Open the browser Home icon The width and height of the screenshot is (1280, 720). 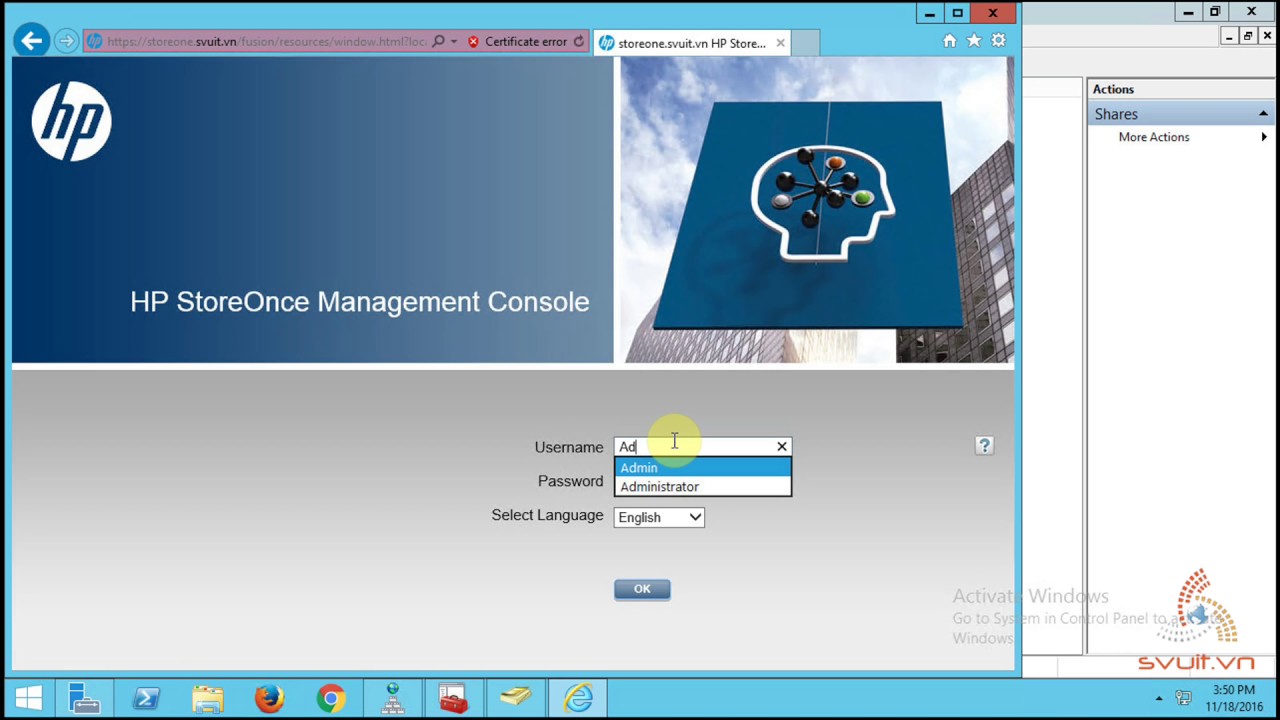pyautogui.click(x=950, y=41)
